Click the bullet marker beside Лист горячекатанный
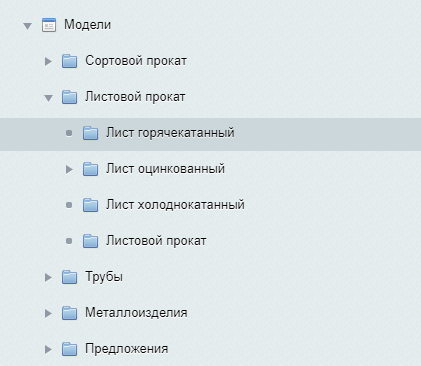The image size is (421, 366). pos(69,133)
